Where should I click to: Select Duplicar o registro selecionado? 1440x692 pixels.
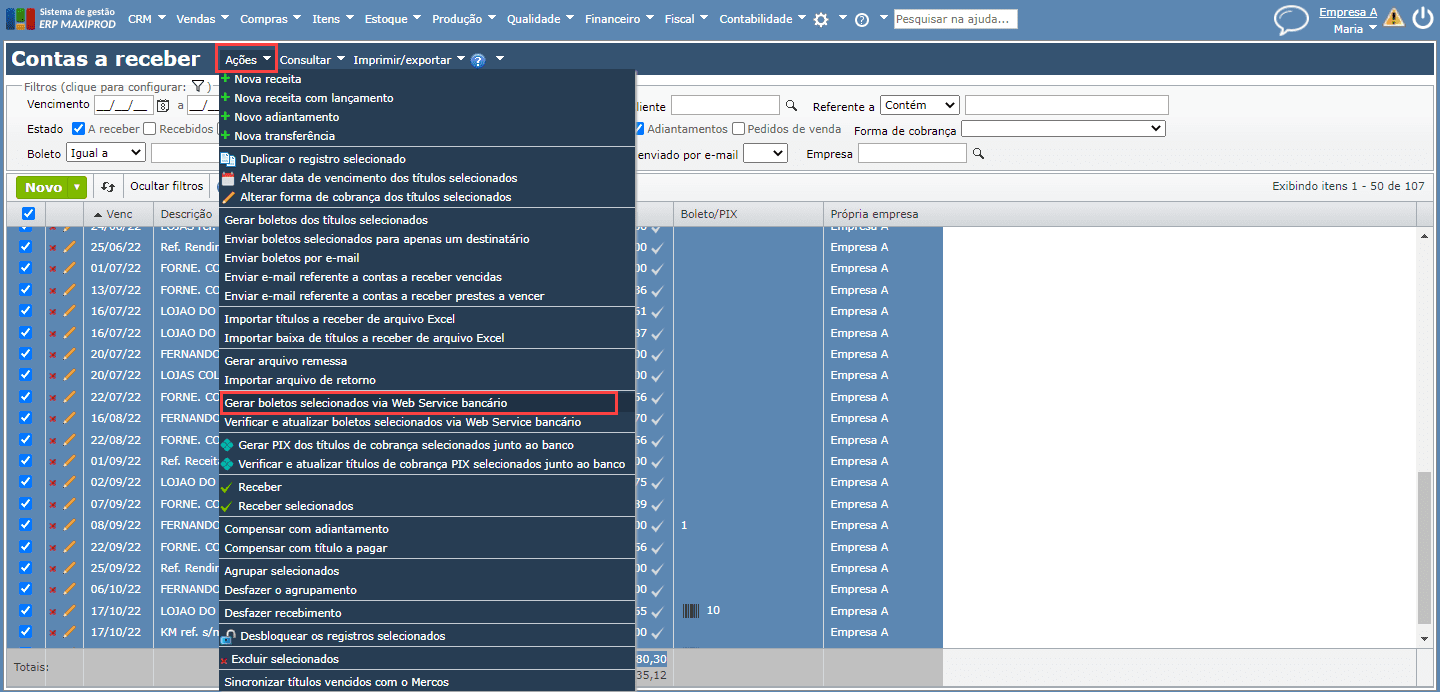(322, 159)
